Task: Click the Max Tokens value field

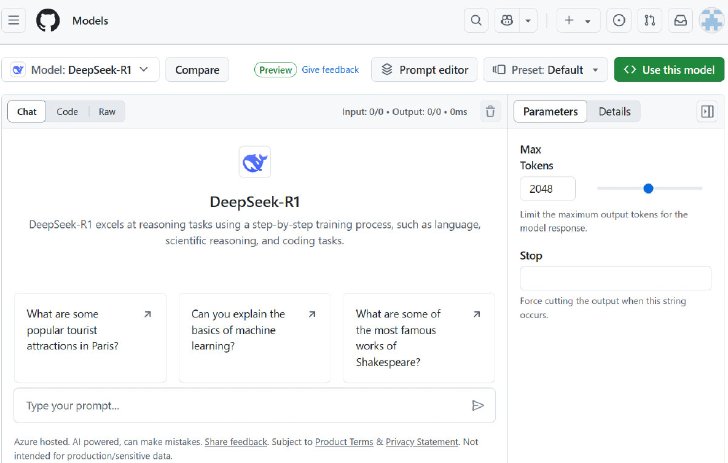Action: point(548,189)
